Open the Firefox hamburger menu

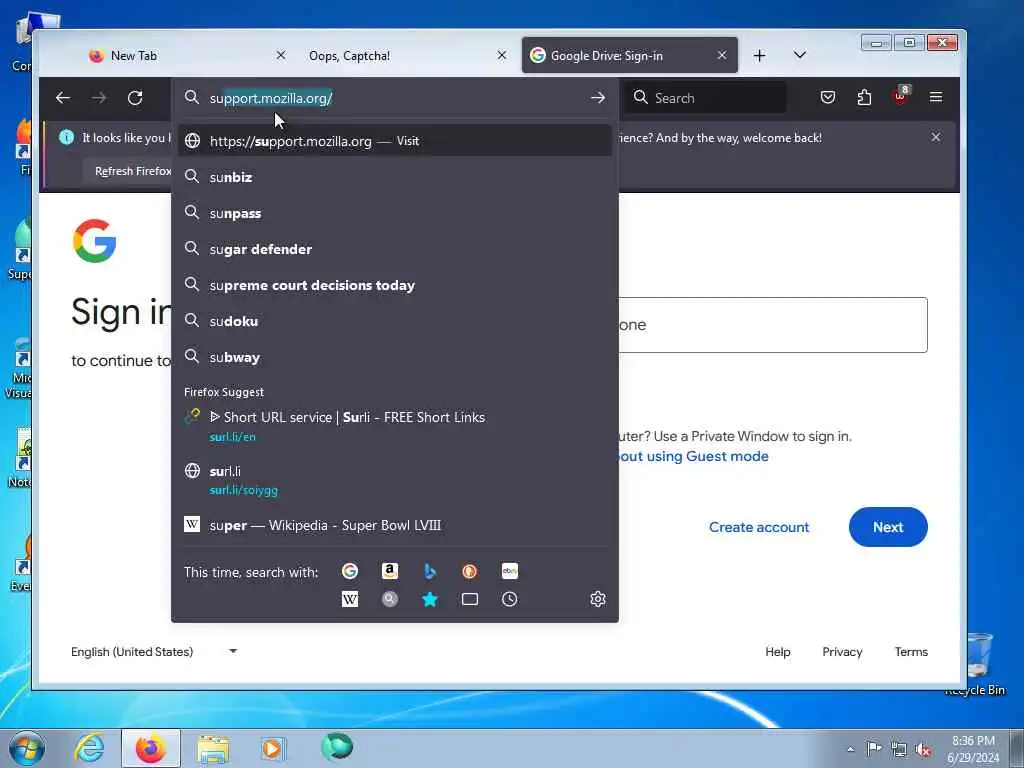(x=936, y=97)
